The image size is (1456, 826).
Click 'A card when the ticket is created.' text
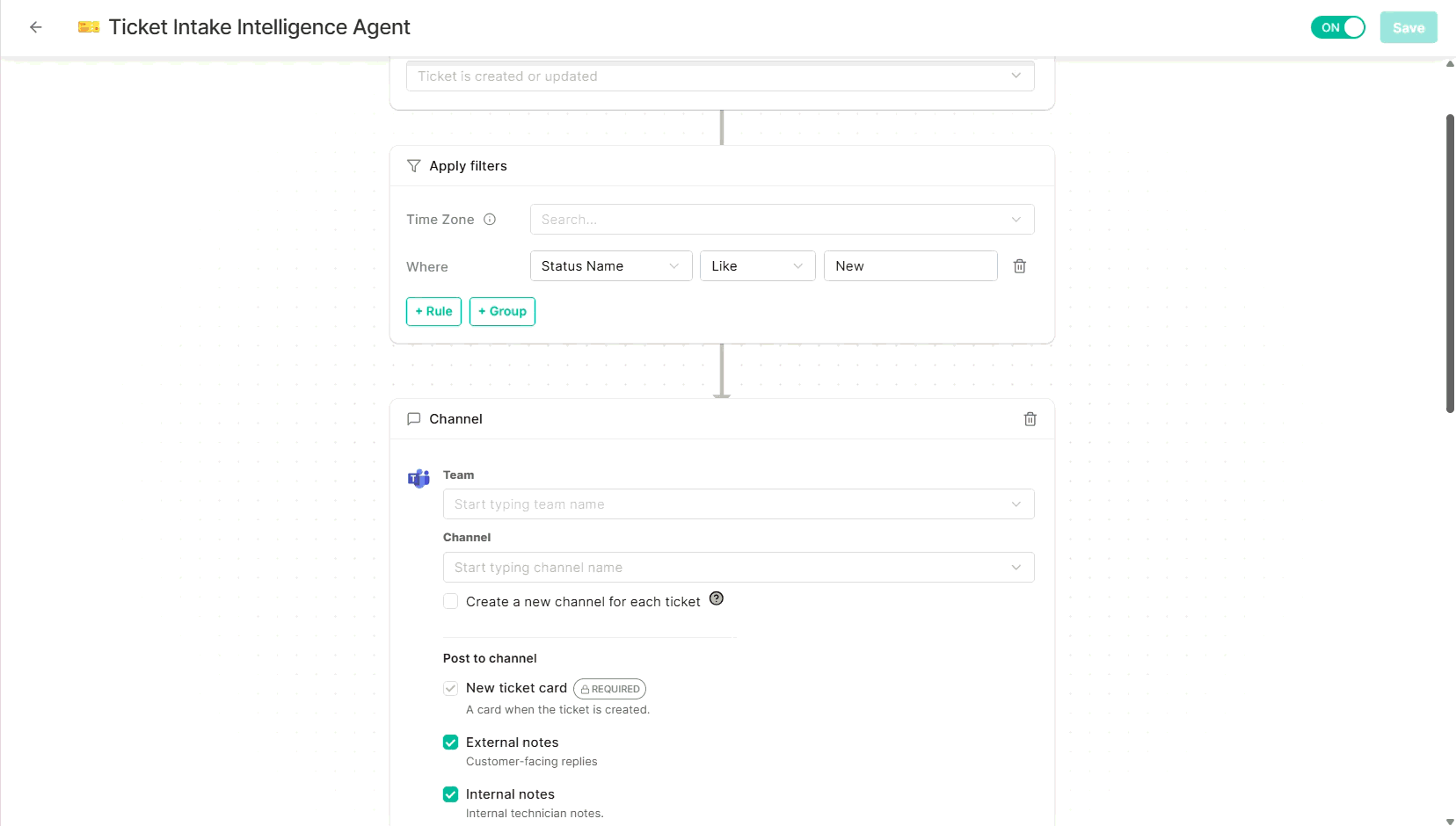point(557,710)
